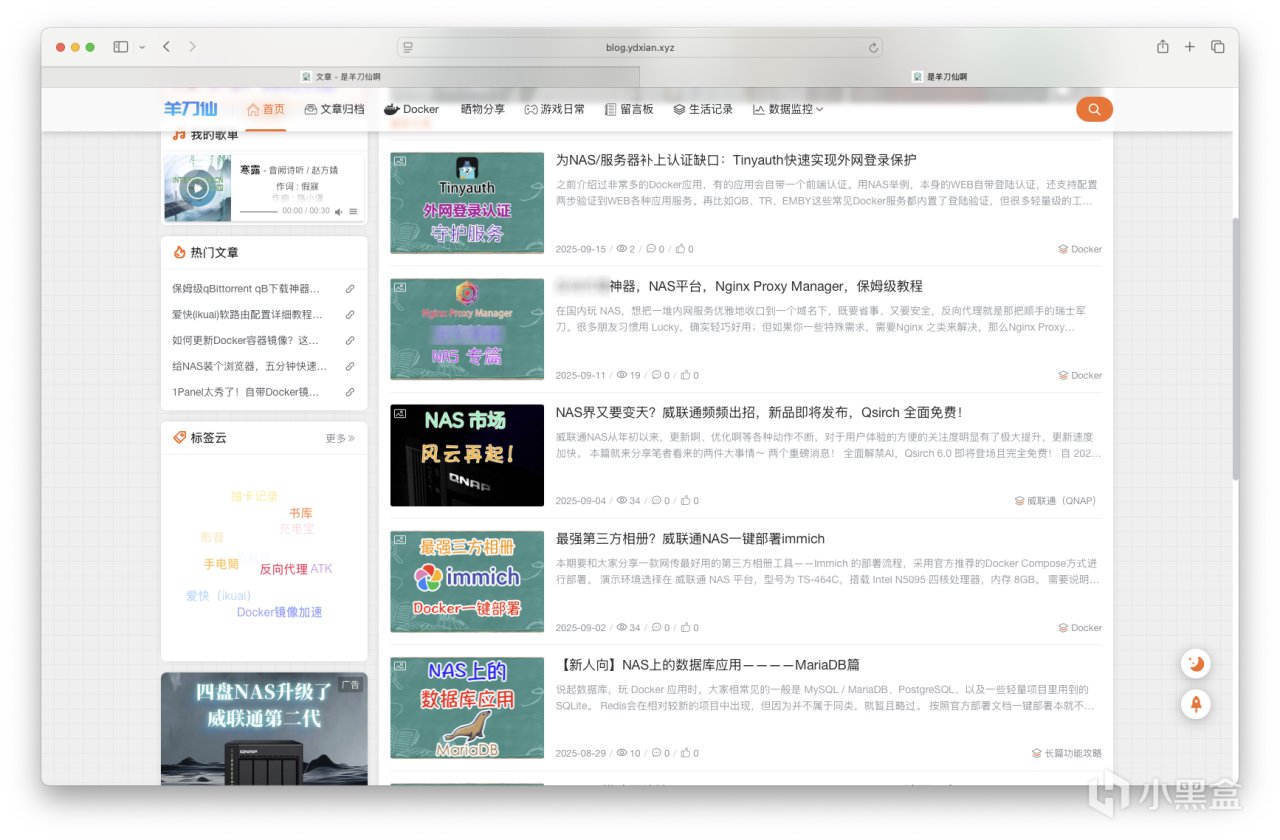
Task: Open 晒物分享 menu item
Action: 483,109
